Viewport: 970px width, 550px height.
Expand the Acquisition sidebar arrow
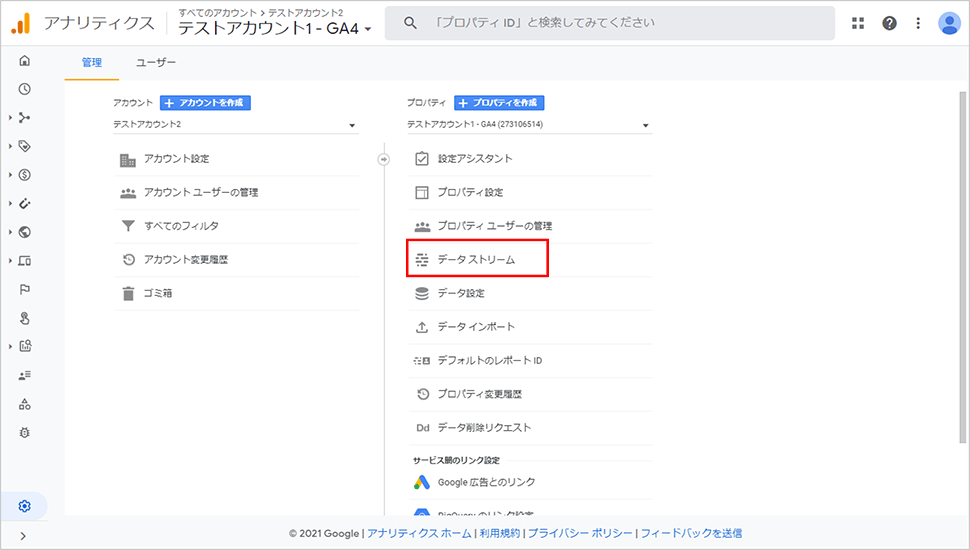(11, 118)
